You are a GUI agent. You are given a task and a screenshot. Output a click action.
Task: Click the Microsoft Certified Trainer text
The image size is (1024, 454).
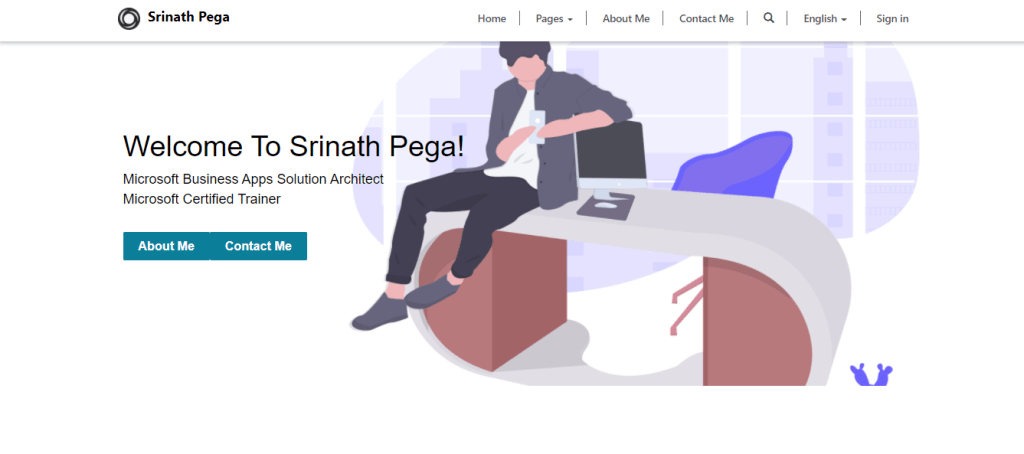coord(202,199)
